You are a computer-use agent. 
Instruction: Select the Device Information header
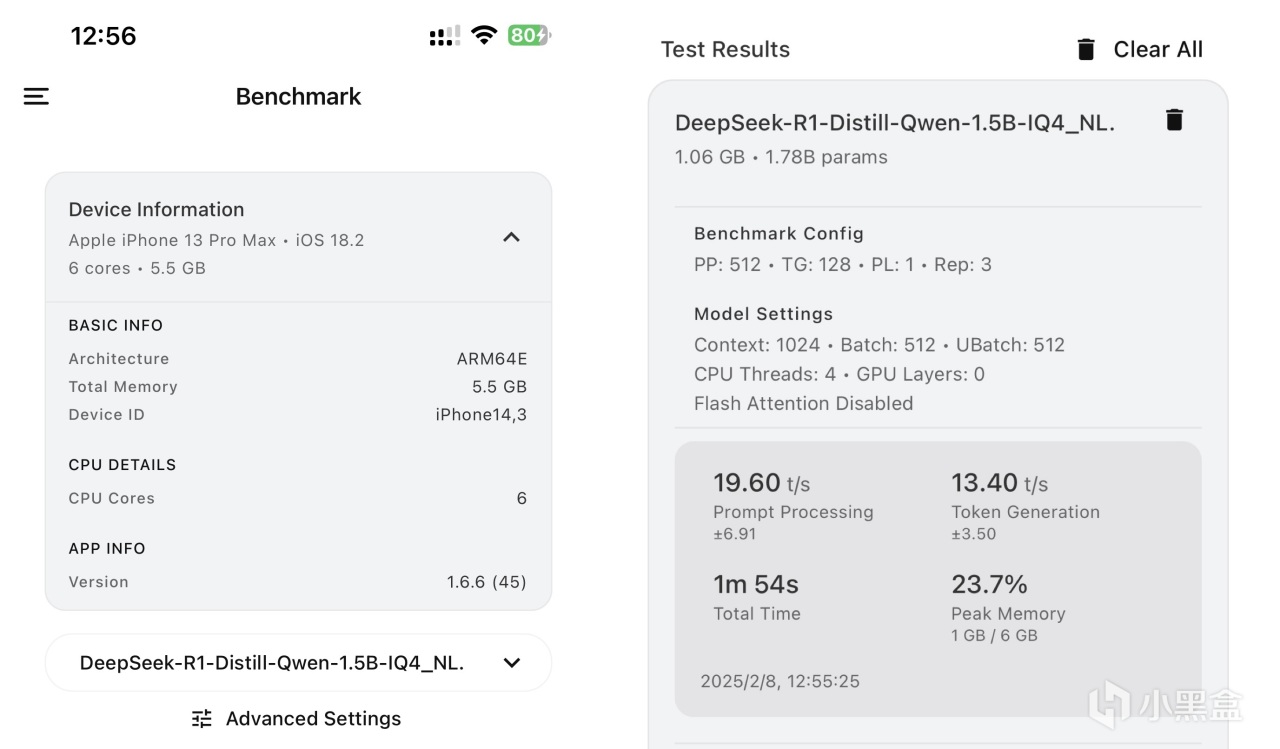[x=156, y=209]
